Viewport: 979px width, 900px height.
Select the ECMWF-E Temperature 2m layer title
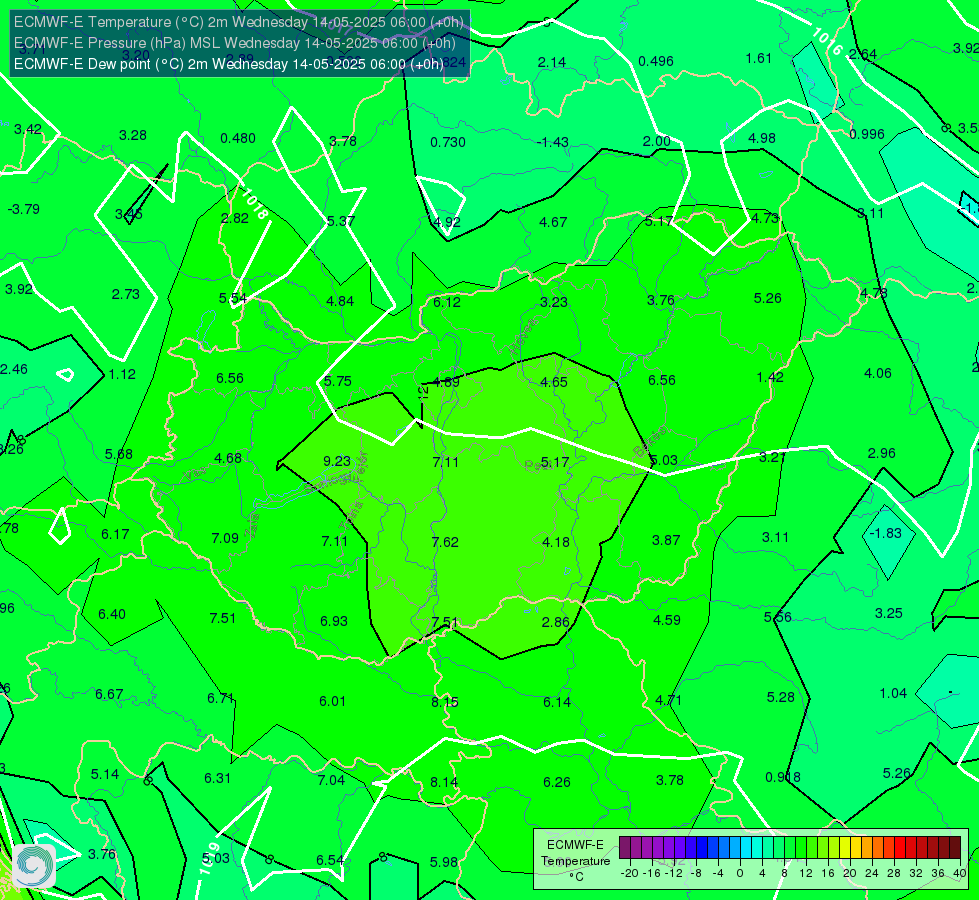(239, 22)
